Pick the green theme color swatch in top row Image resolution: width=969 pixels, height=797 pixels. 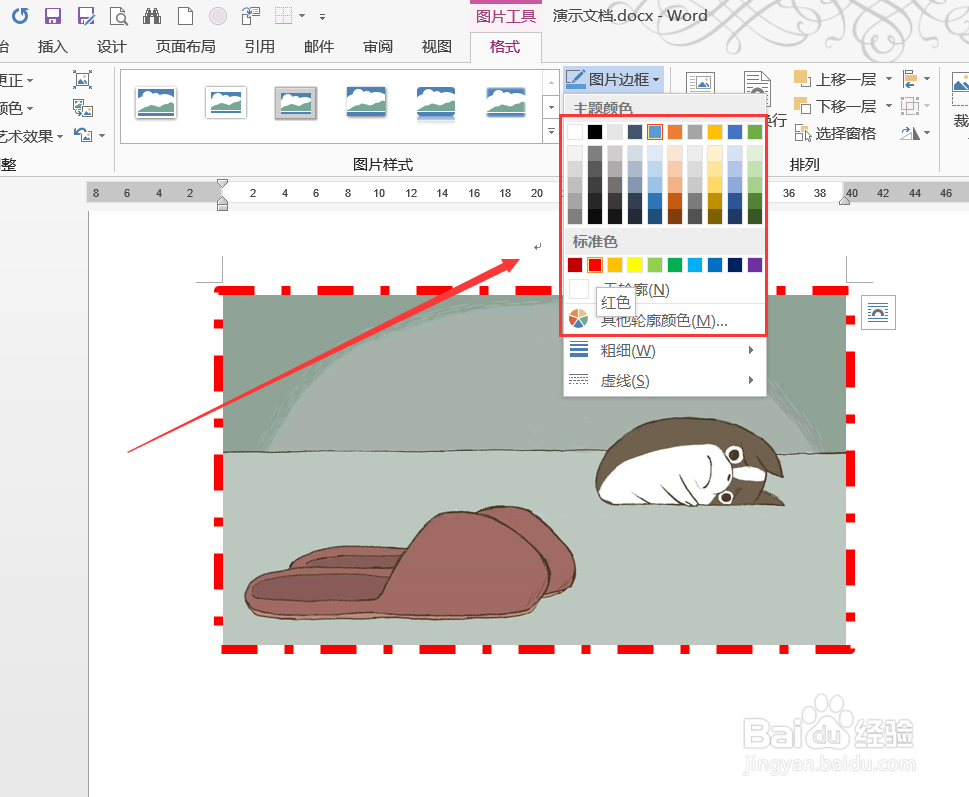pos(755,132)
